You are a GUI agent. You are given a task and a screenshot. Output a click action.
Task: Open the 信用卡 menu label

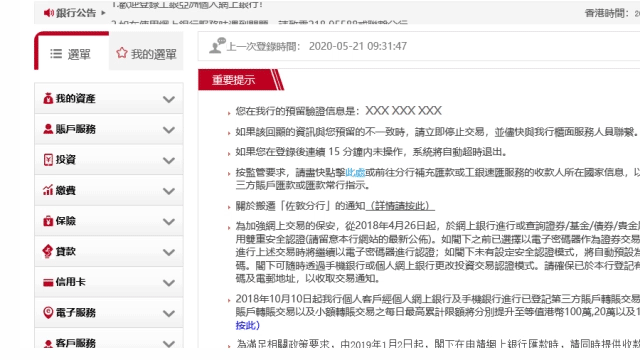point(71,282)
